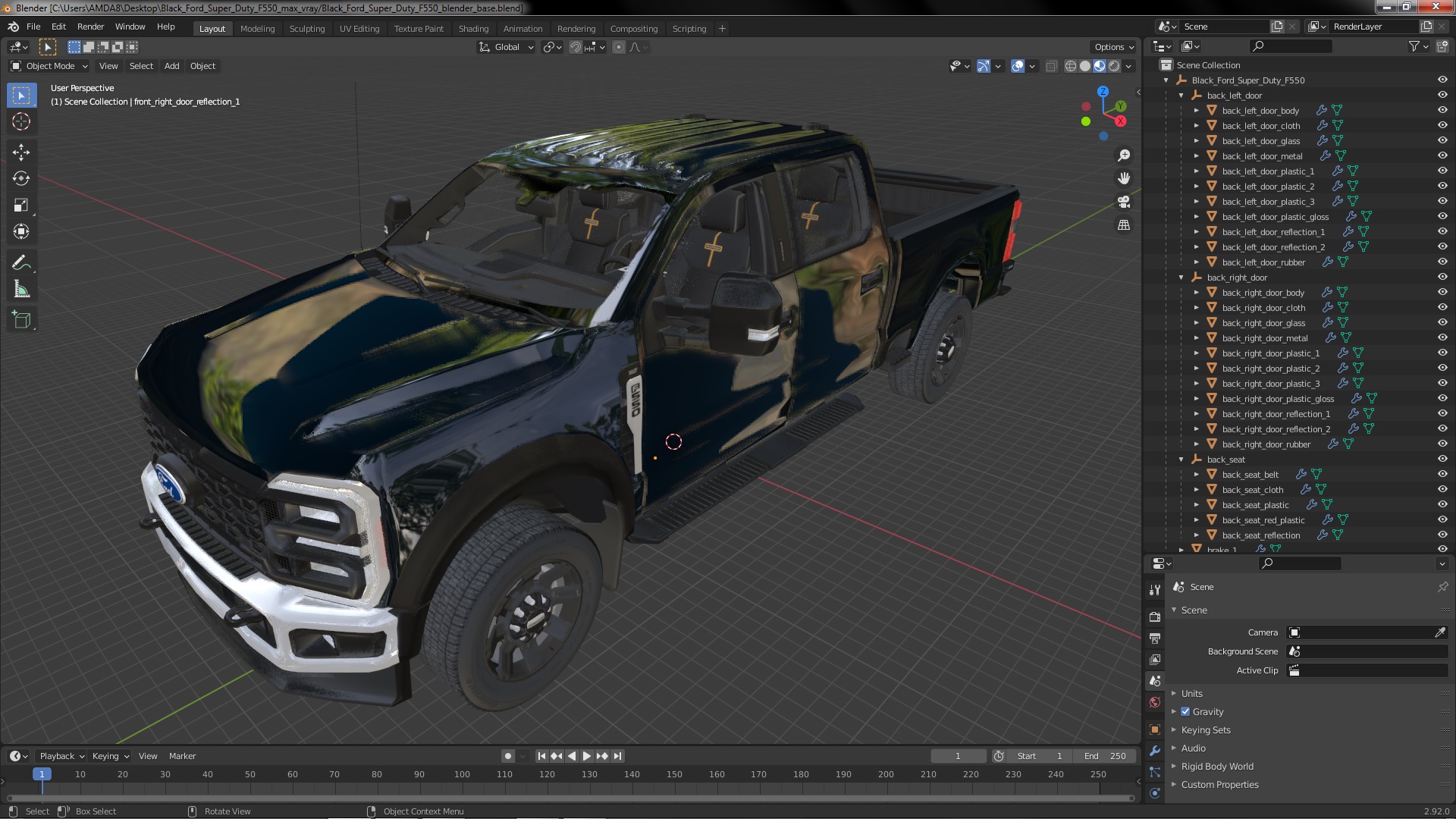
Task: Click the Pan view hand icon
Action: pyautogui.click(x=1124, y=178)
